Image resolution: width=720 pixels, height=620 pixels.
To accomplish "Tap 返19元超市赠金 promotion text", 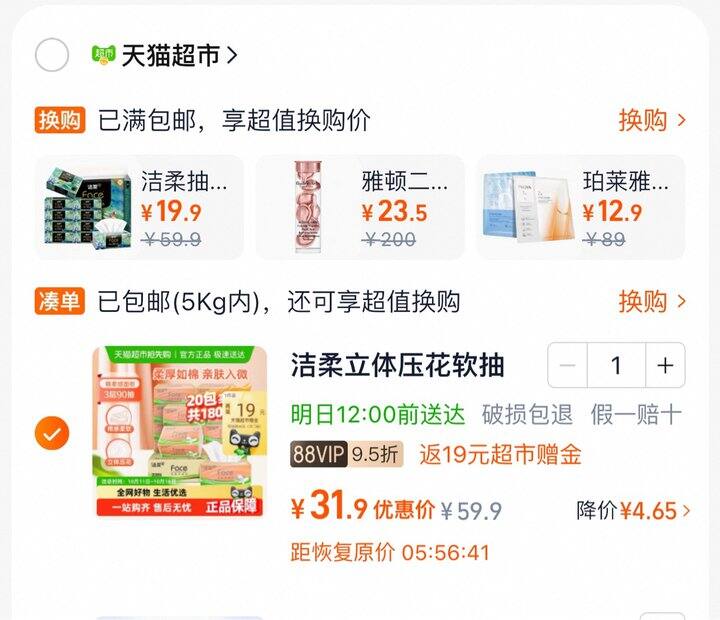I will [x=501, y=455].
